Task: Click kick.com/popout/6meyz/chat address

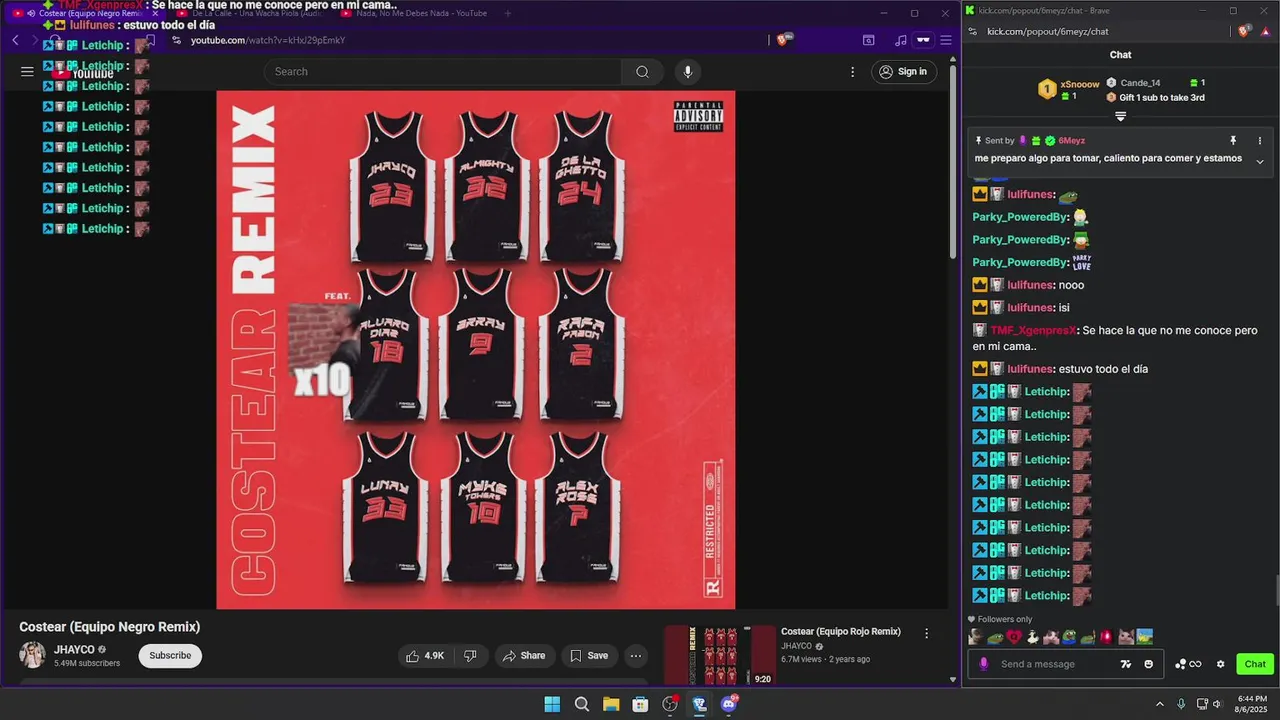Action: click(1047, 32)
